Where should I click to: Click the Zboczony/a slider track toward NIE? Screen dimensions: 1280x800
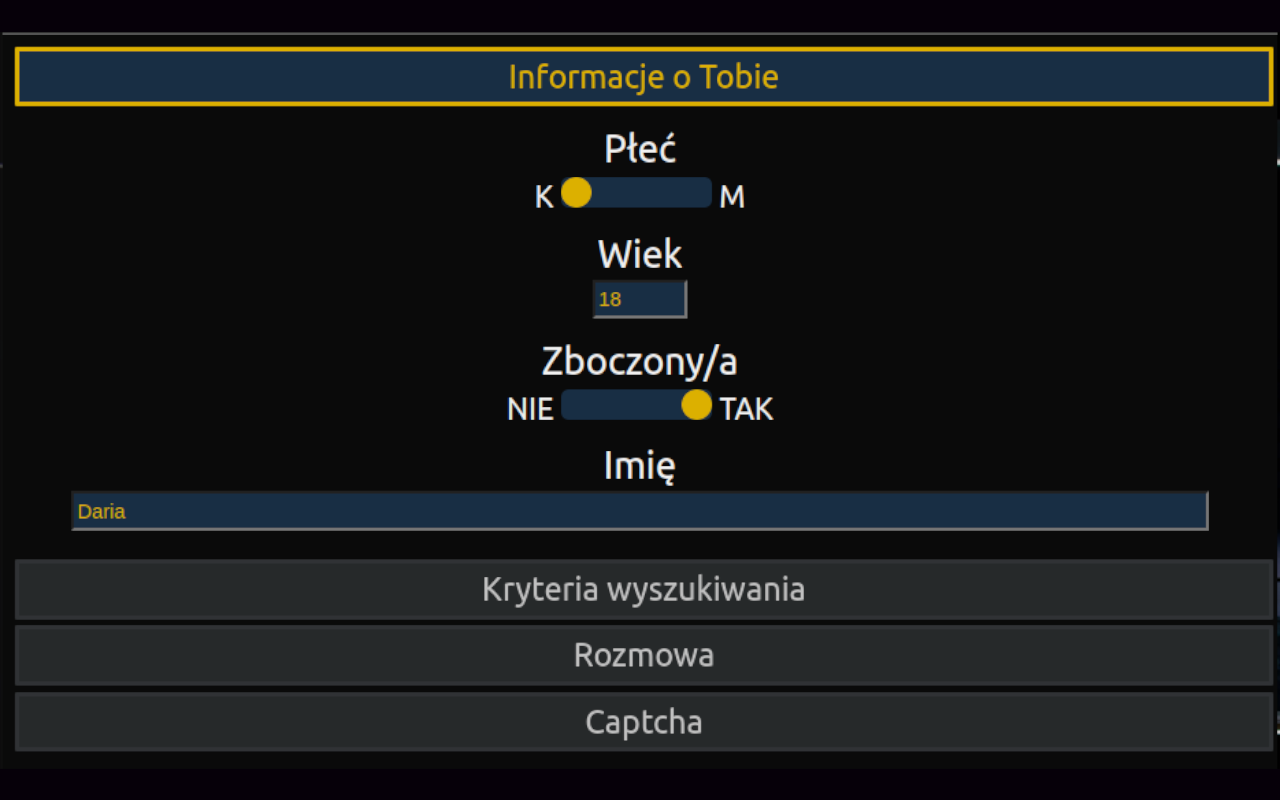pos(600,405)
